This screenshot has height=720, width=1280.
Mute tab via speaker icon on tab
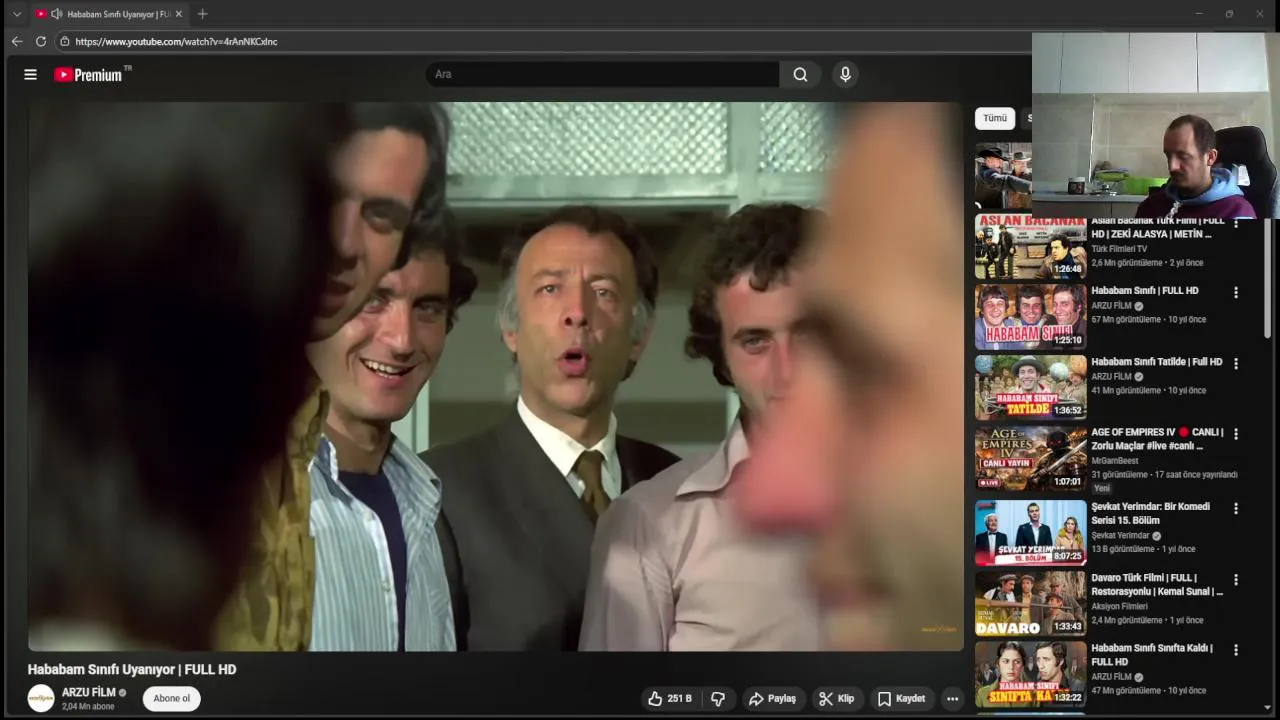coord(57,14)
